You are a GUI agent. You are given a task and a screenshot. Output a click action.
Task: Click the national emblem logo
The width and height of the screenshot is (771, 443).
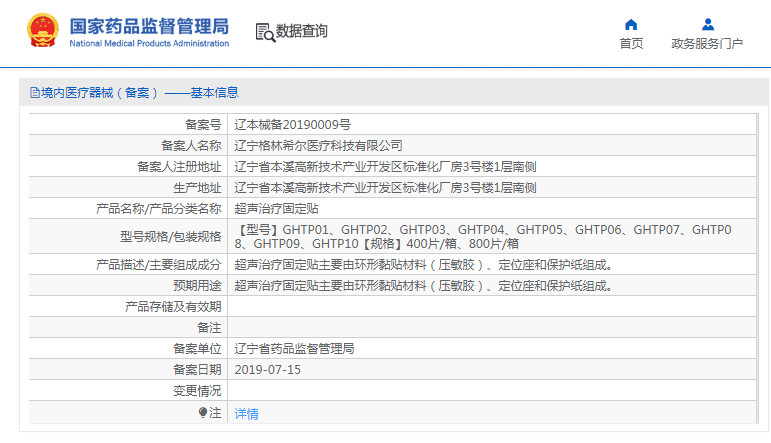(43, 30)
